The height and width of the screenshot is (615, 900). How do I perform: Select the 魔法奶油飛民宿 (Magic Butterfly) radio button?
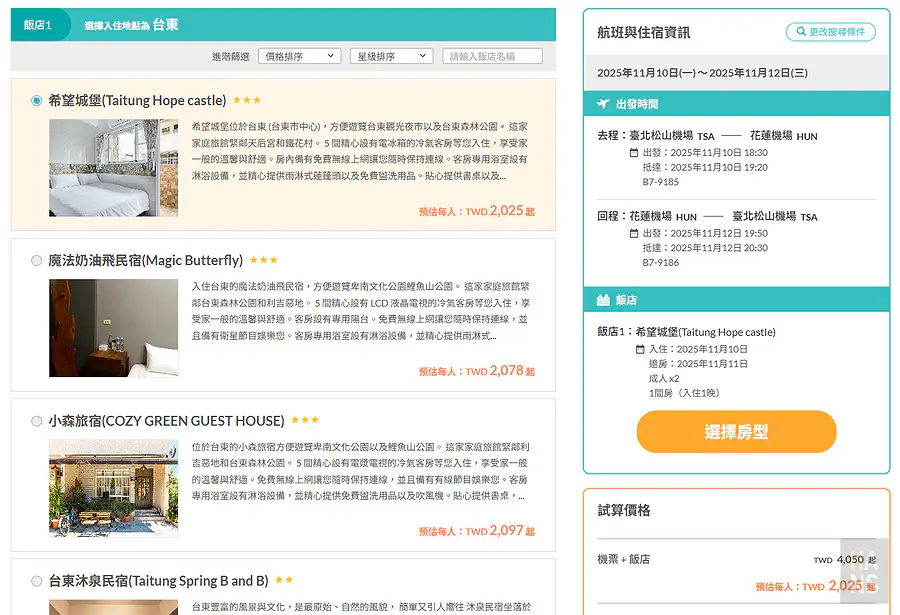click(x=37, y=261)
